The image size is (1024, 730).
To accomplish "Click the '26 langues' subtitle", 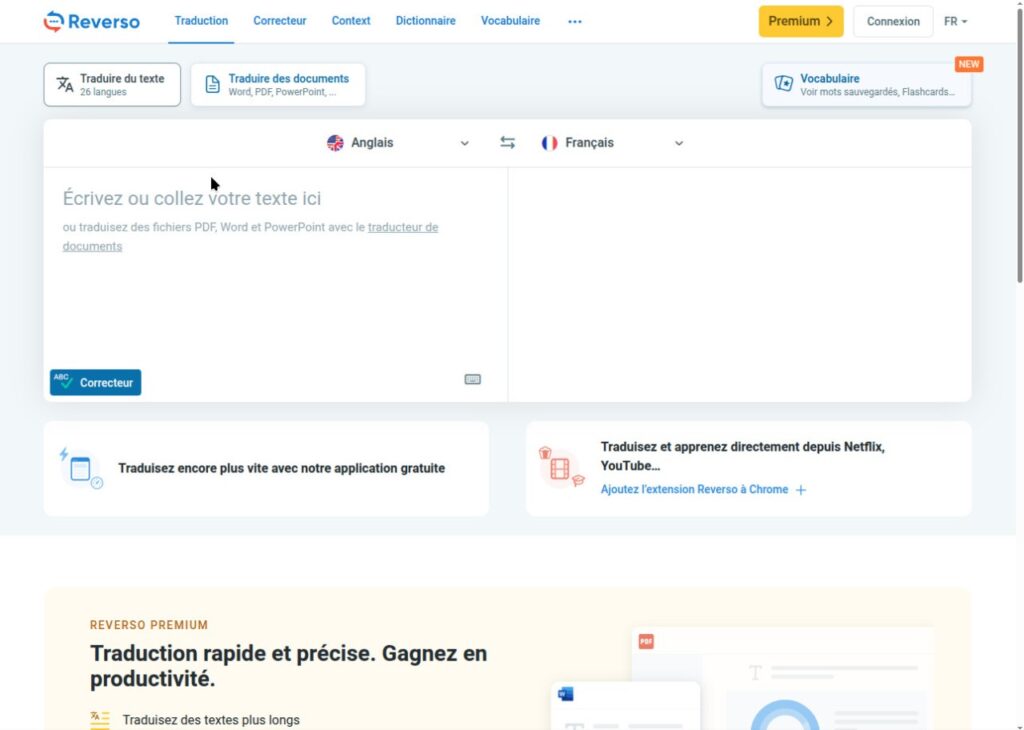I will (x=103, y=92).
